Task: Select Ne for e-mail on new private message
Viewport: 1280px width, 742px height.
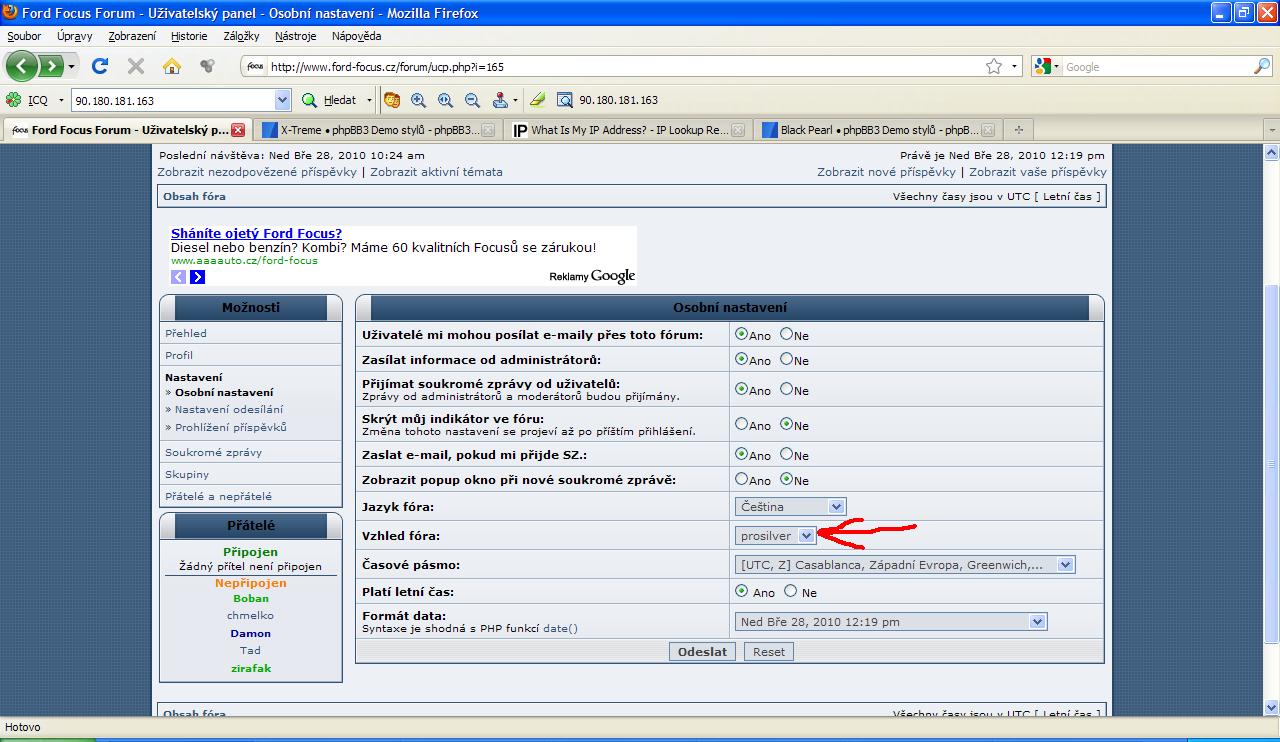Action: [x=787, y=454]
